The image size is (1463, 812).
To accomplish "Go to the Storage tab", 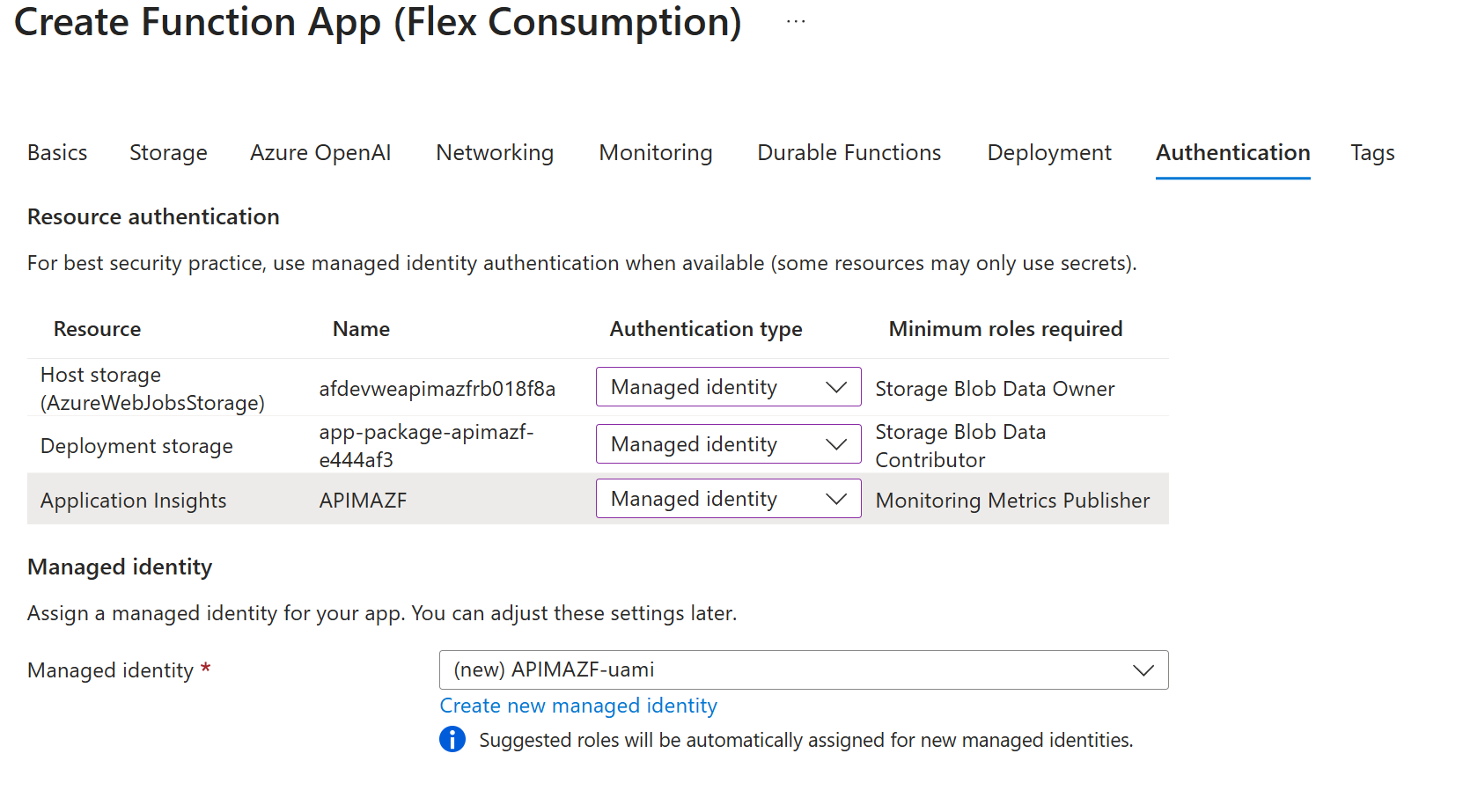I will pyautogui.click(x=168, y=153).
